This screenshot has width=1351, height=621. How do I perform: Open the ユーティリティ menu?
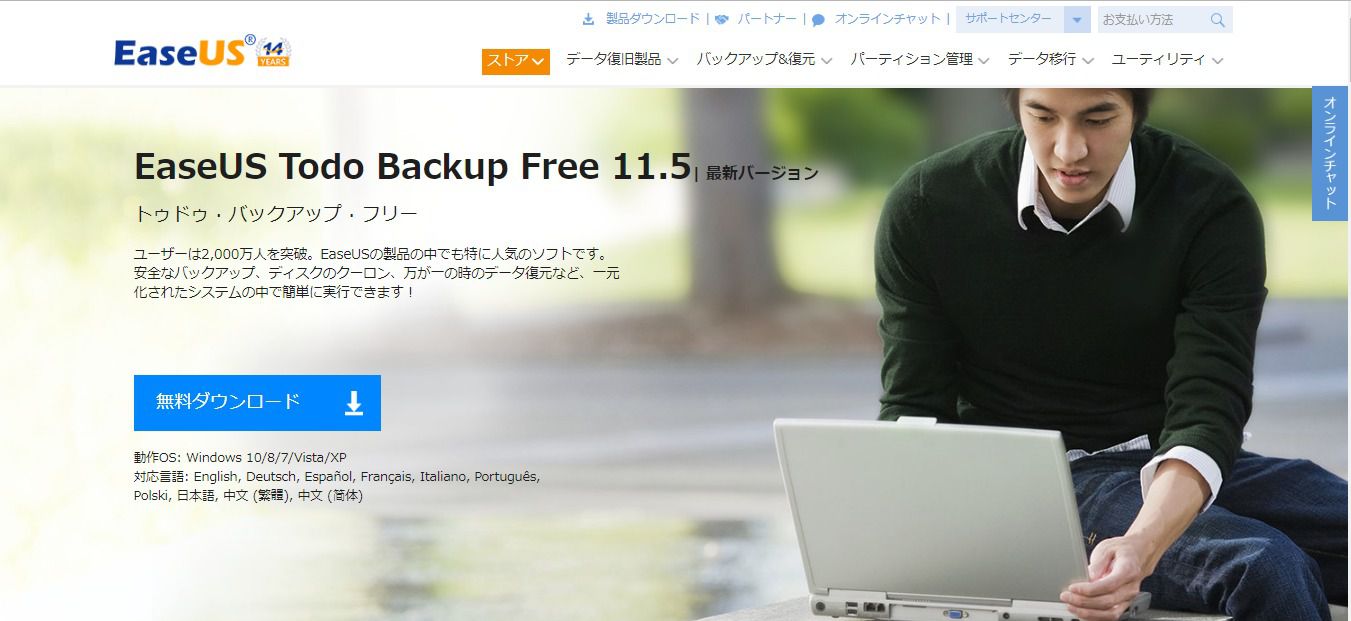click(x=1167, y=60)
